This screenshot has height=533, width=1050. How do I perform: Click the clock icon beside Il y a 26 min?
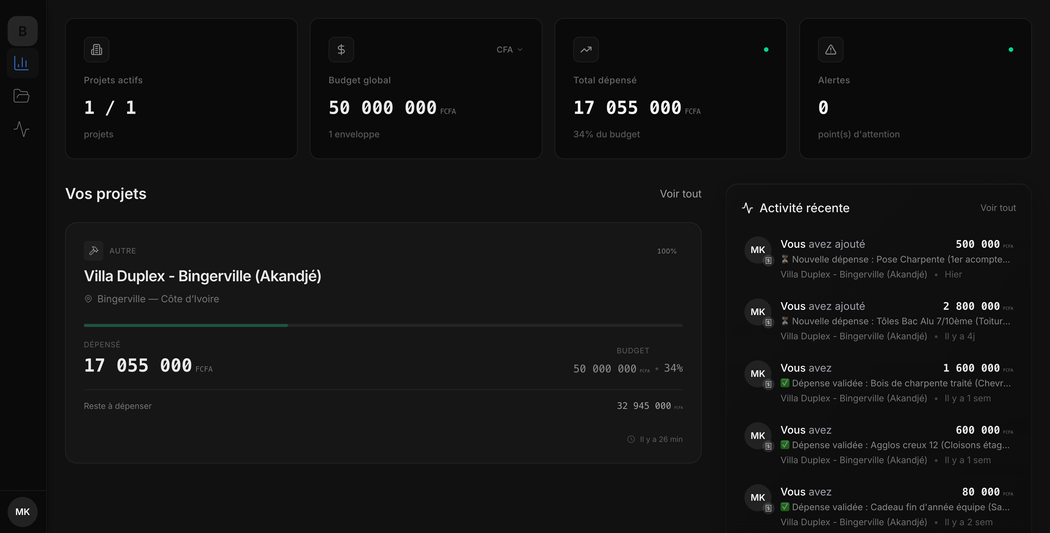[631, 439]
